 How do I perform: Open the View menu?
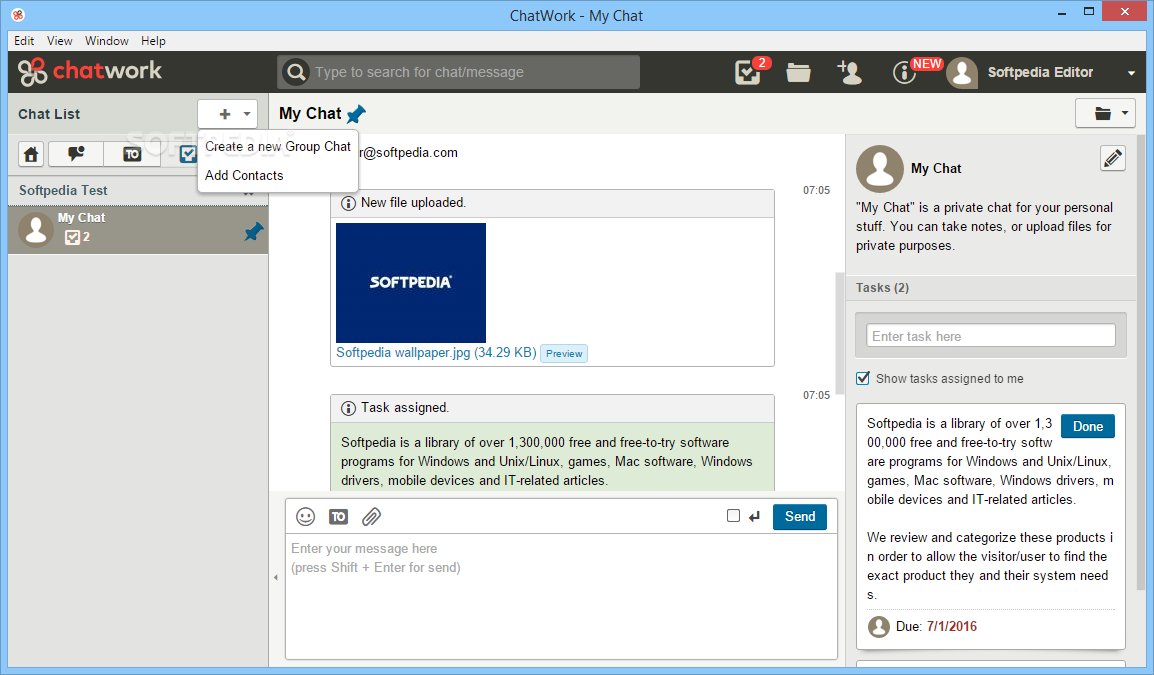coord(60,40)
